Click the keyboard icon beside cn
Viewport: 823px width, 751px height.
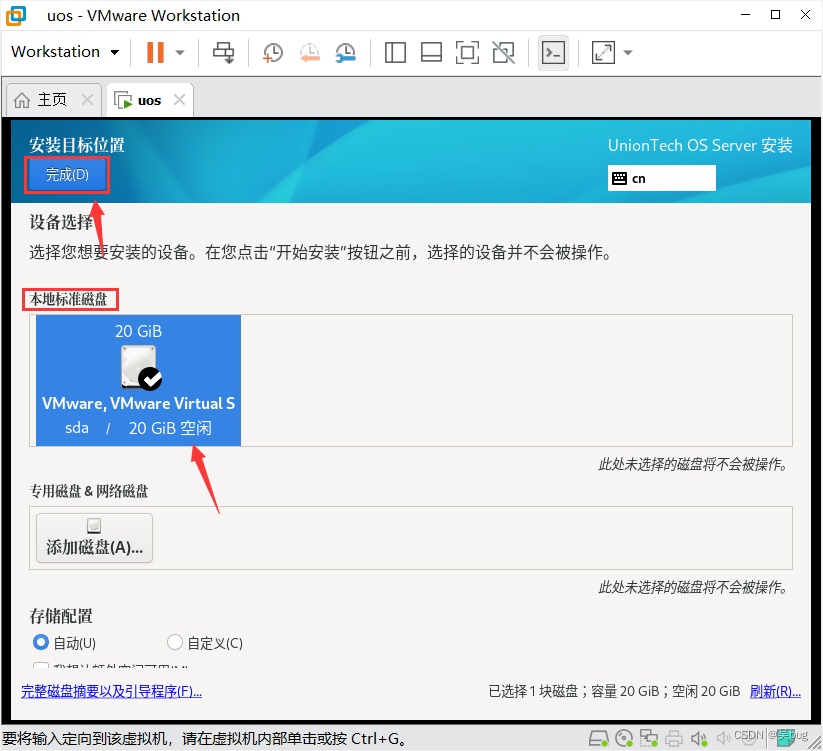point(619,178)
